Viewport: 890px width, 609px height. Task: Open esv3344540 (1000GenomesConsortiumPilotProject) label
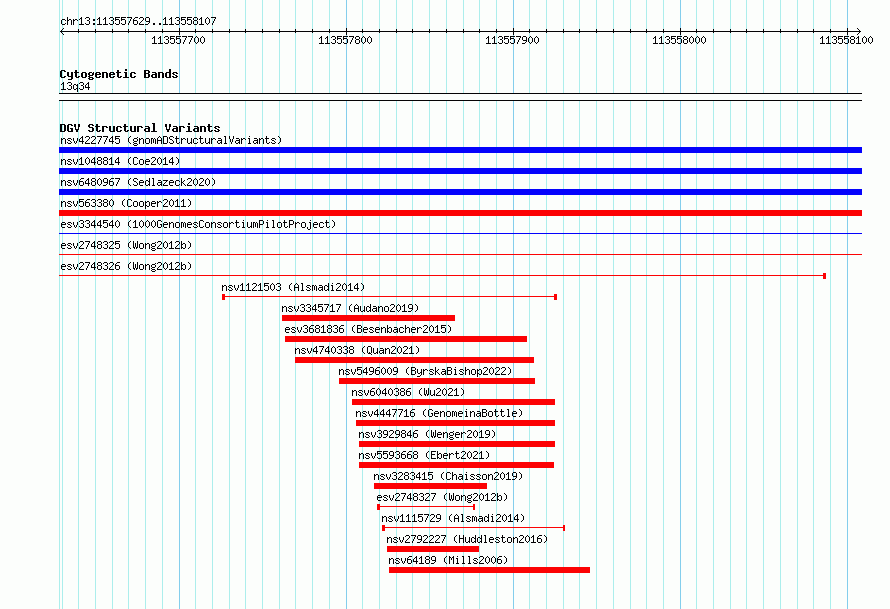[198, 224]
